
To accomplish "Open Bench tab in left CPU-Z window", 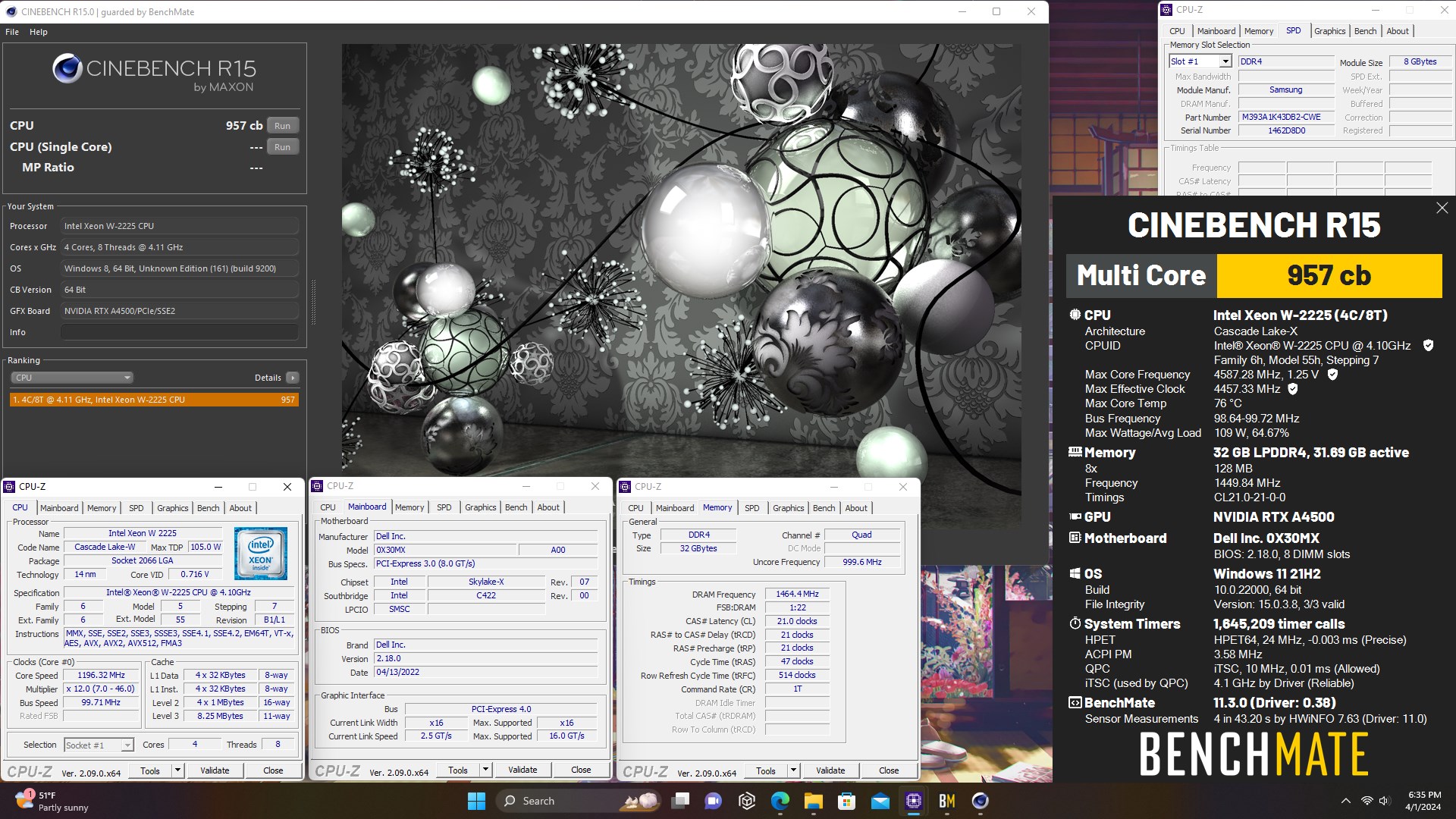I will 208,508.
